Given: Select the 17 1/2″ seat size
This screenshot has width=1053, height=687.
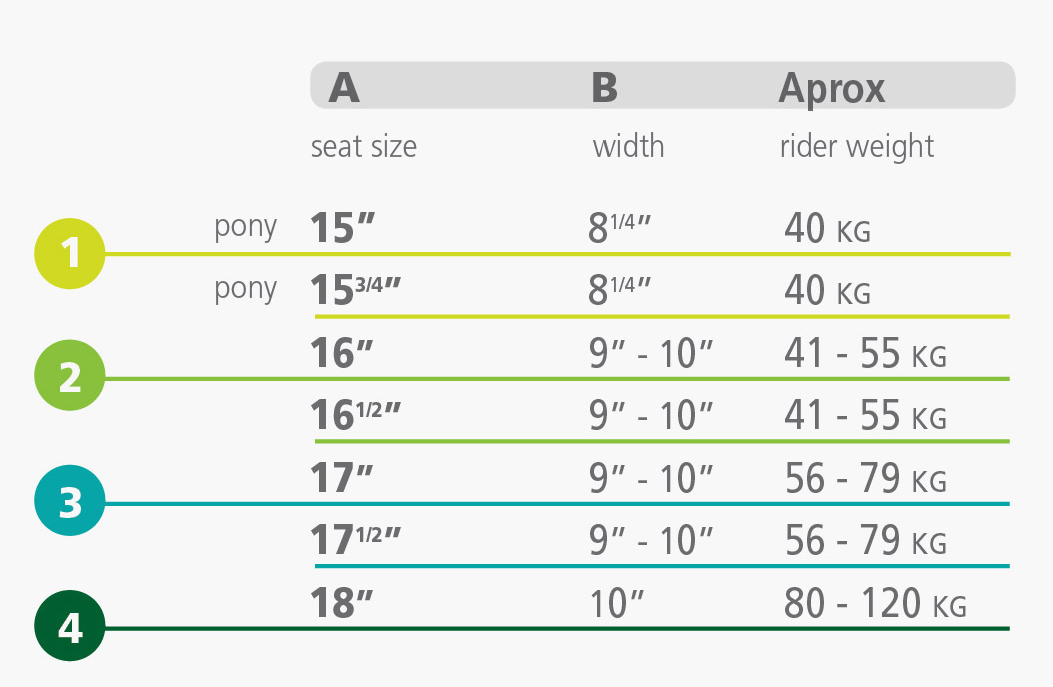Looking at the screenshot, I should [355, 540].
